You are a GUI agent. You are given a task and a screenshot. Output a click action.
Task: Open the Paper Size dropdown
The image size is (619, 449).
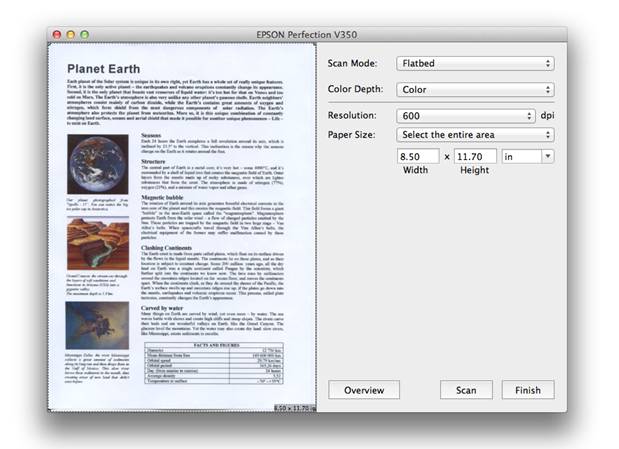coord(474,134)
